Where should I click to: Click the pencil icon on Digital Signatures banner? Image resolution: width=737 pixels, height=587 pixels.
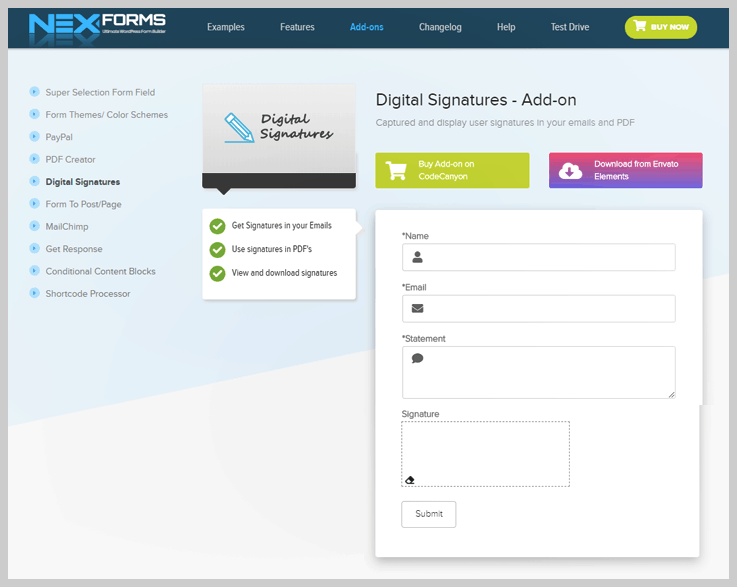[x=239, y=128]
